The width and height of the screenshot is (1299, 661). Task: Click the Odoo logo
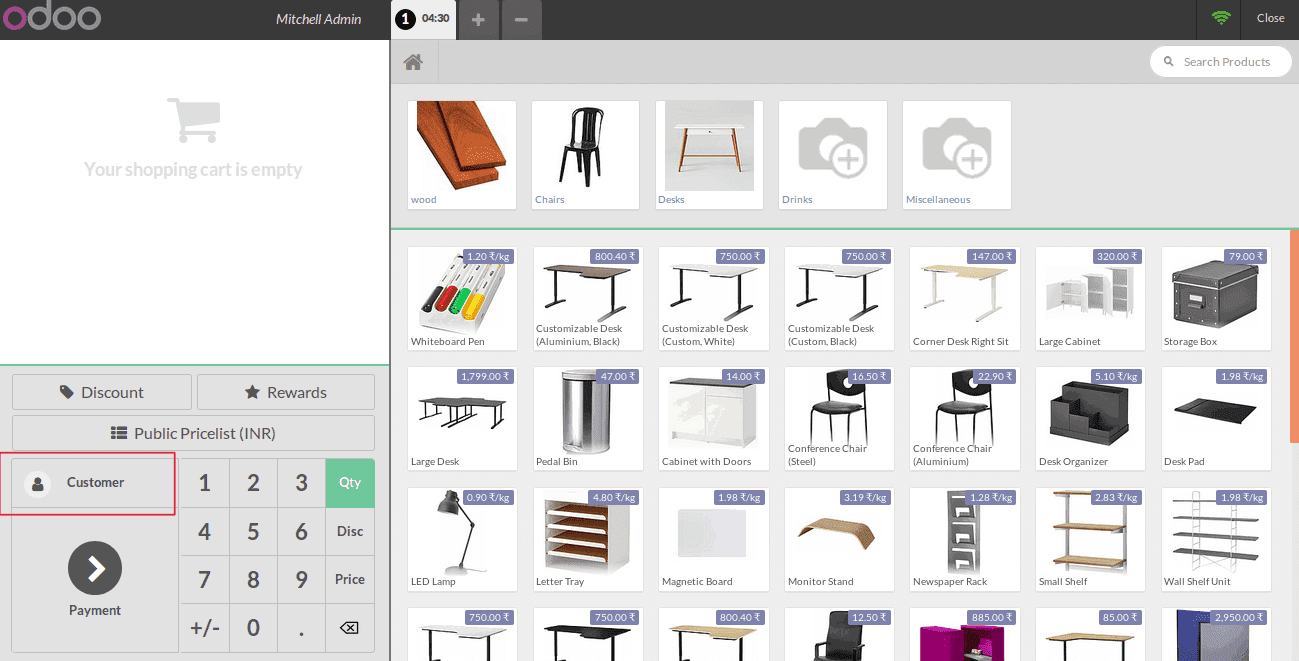click(51, 18)
